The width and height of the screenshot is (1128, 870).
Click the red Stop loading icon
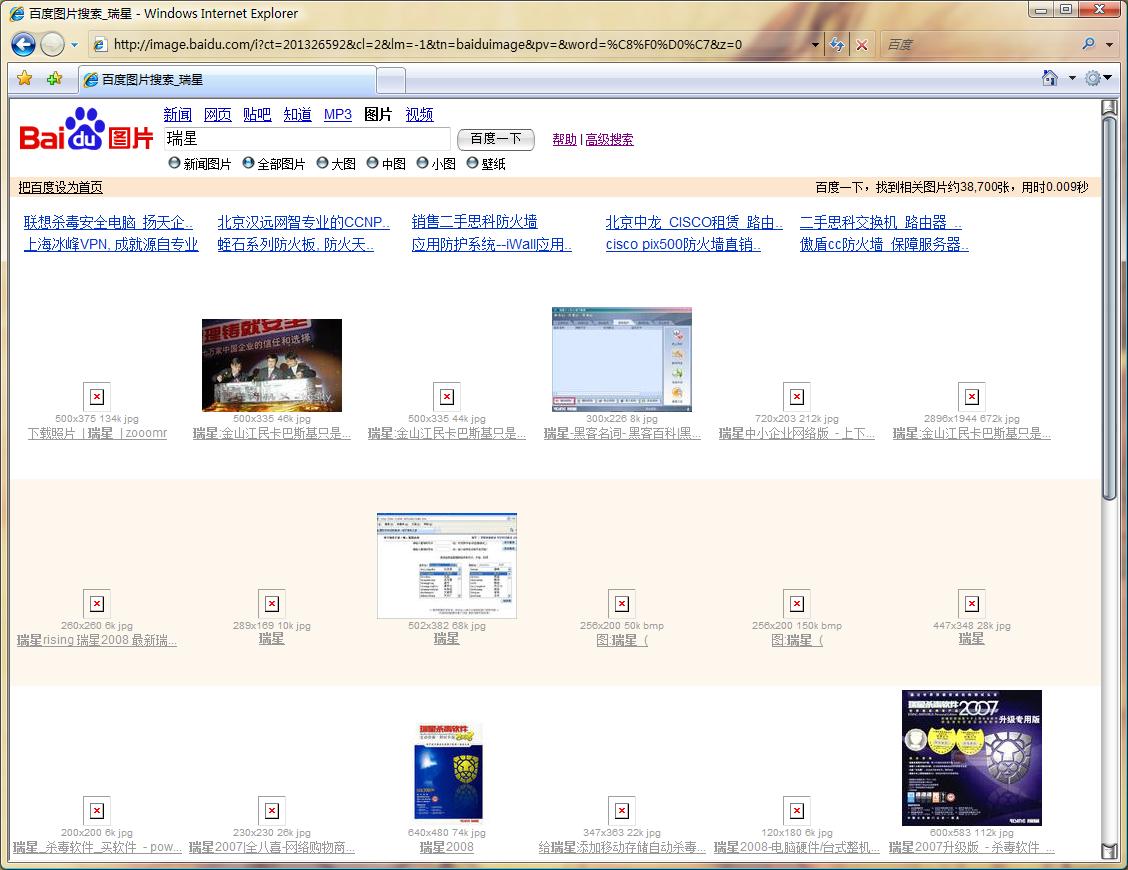(862, 45)
